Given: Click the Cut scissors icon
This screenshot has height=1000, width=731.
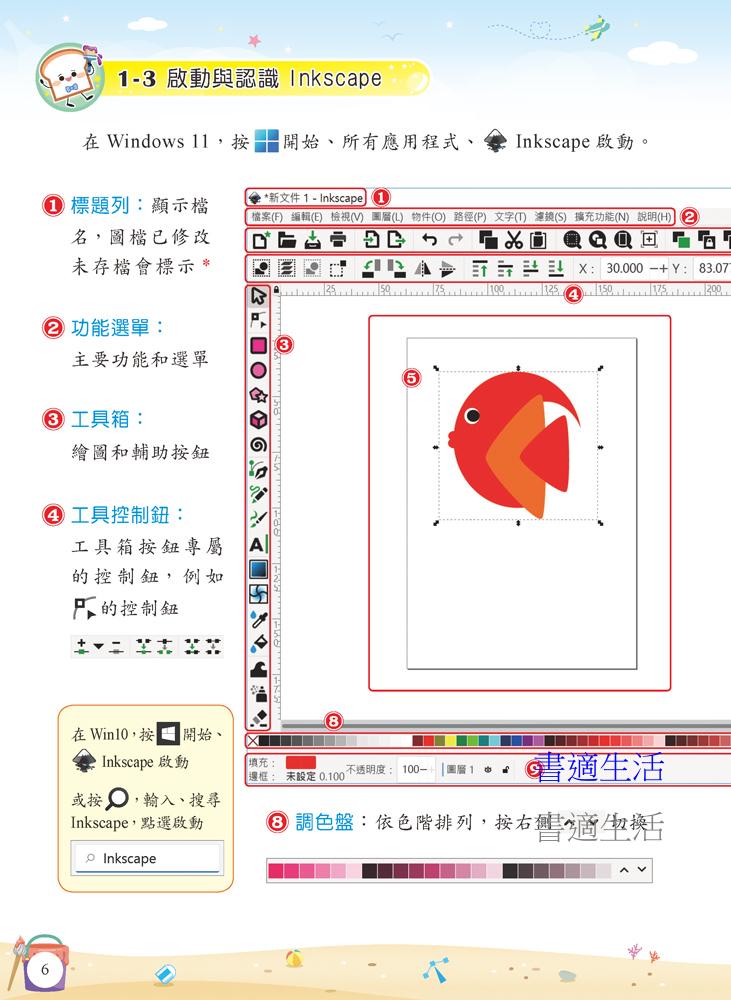Looking at the screenshot, I should tap(513, 240).
